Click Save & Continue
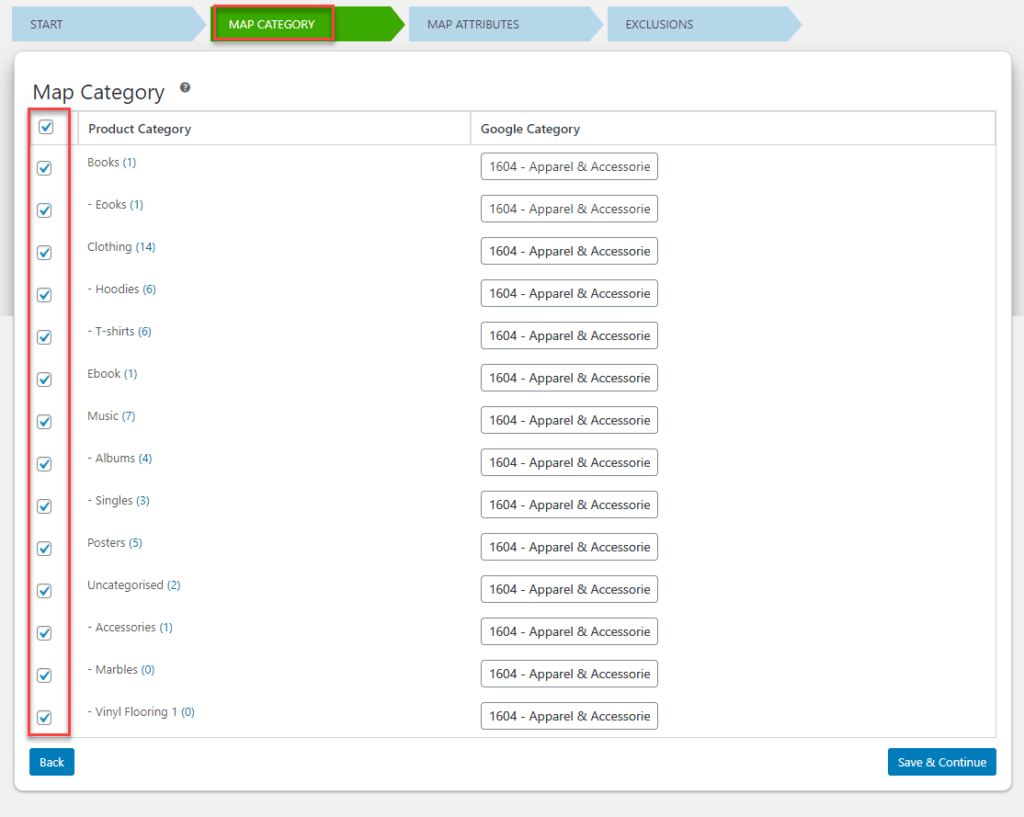This screenshot has height=817, width=1024. click(x=941, y=762)
